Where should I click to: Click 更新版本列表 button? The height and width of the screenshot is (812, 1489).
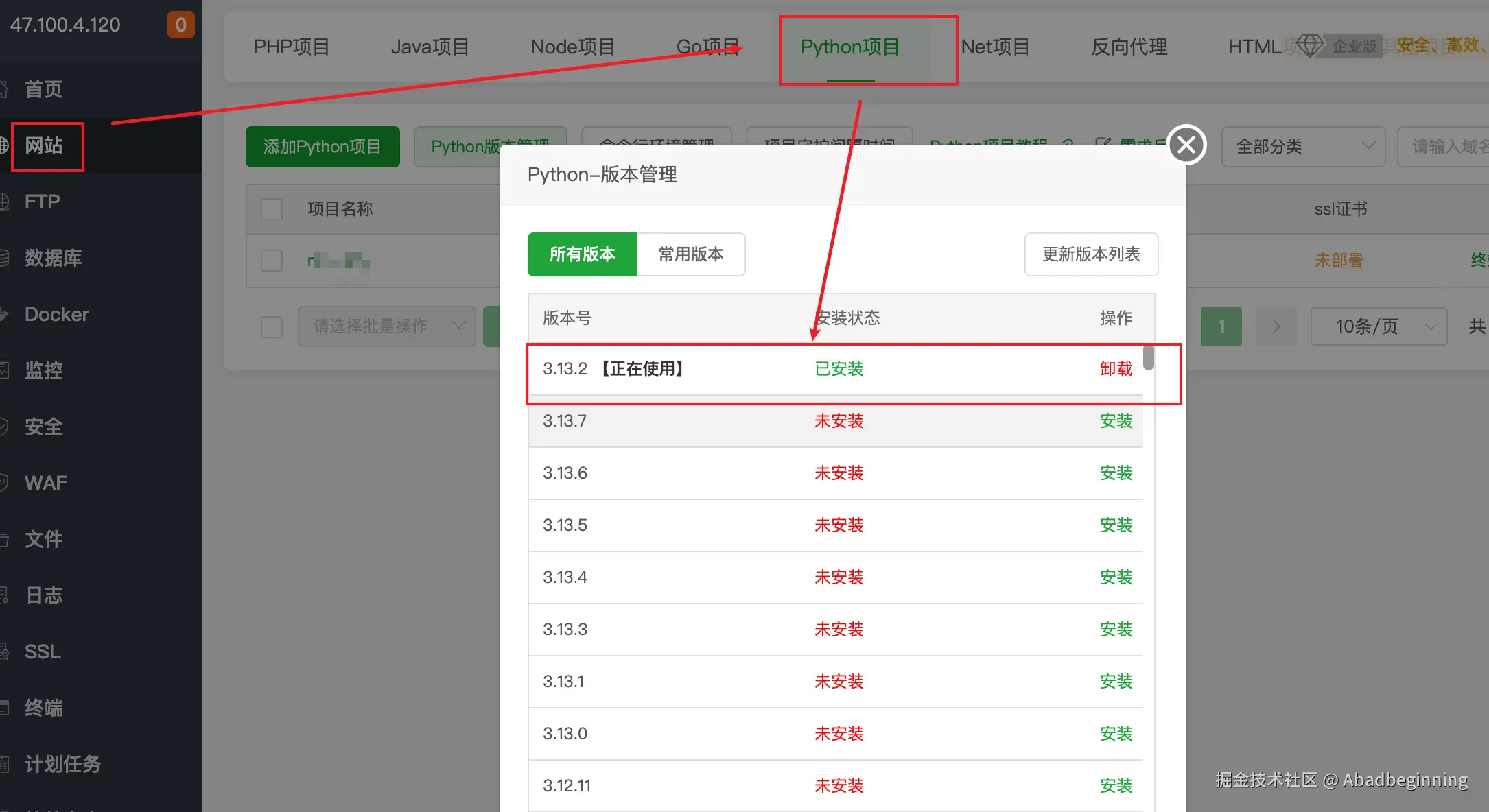pos(1091,254)
